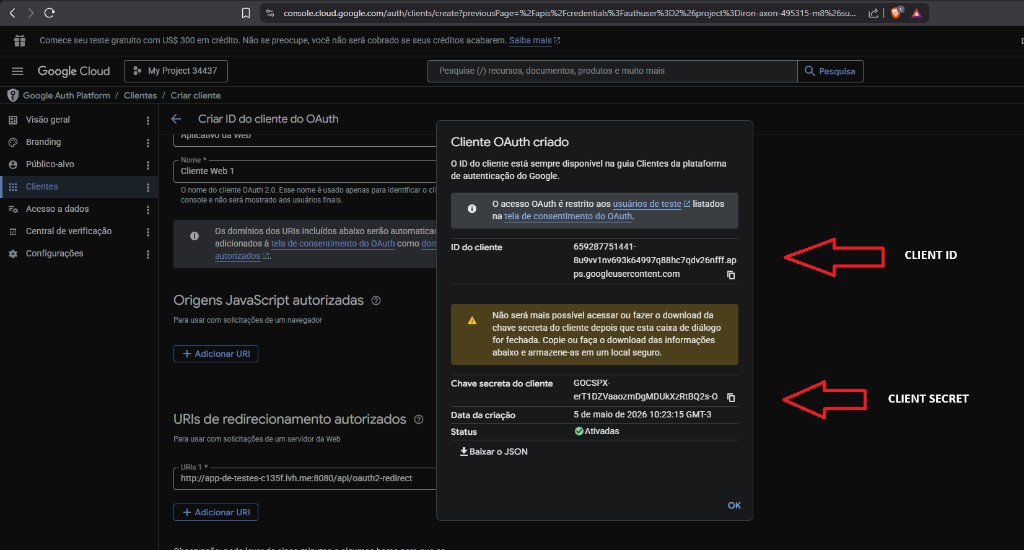Open the Saiba mais link
Viewport: 1024px width, 550px height.
pos(534,40)
